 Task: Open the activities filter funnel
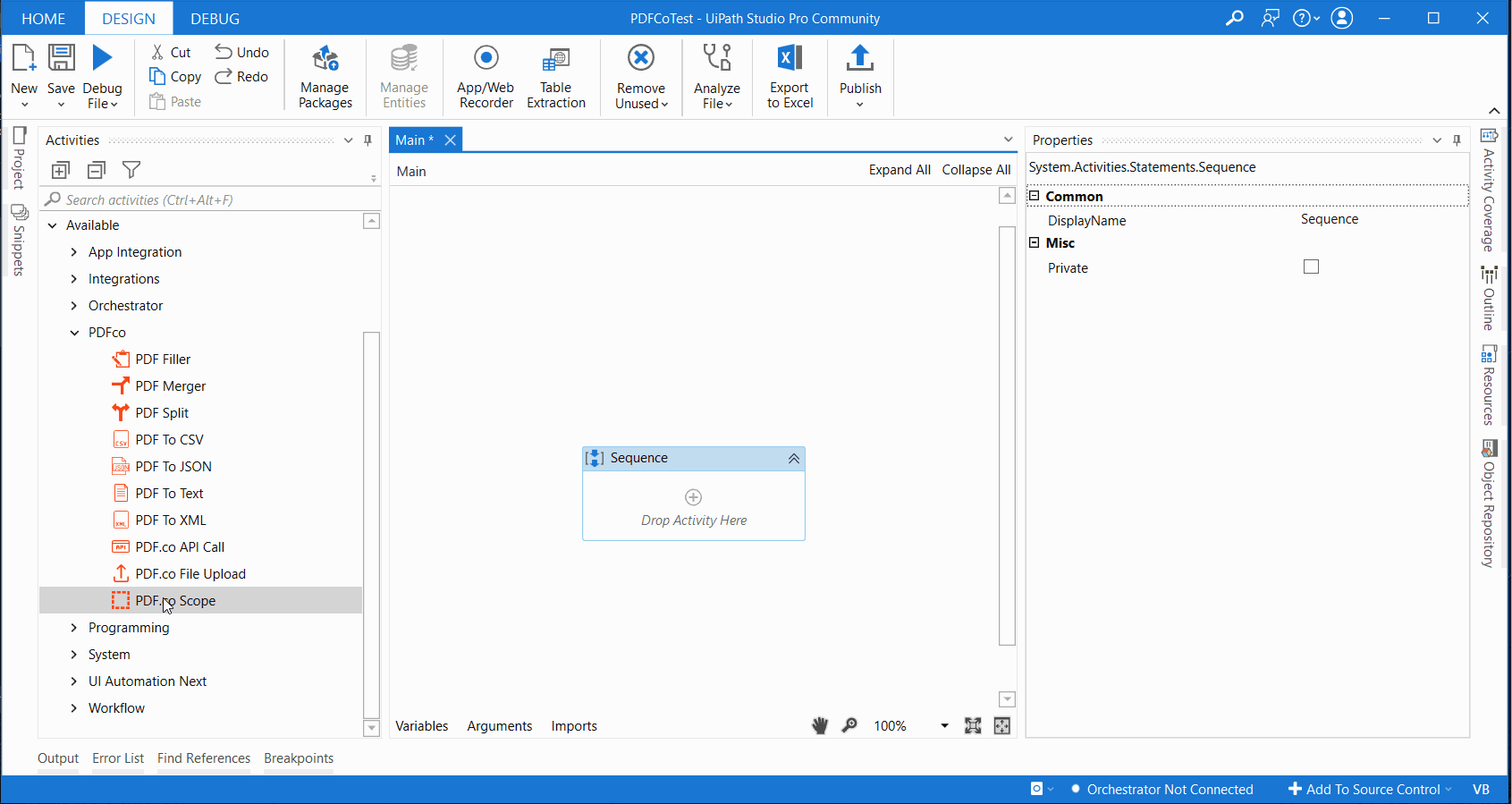click(131, 170)
